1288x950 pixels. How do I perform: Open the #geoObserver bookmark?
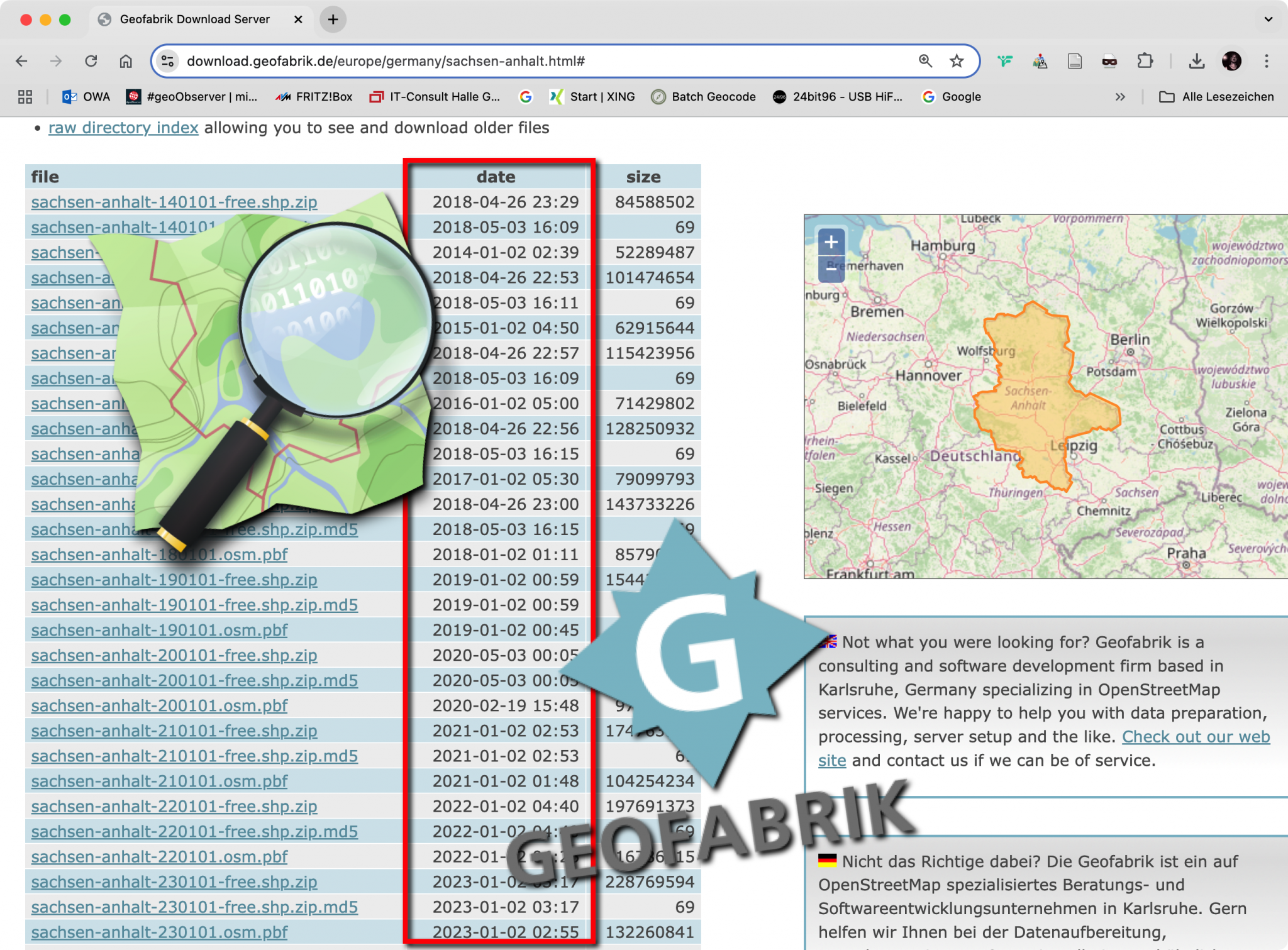[x=192, y=97]
